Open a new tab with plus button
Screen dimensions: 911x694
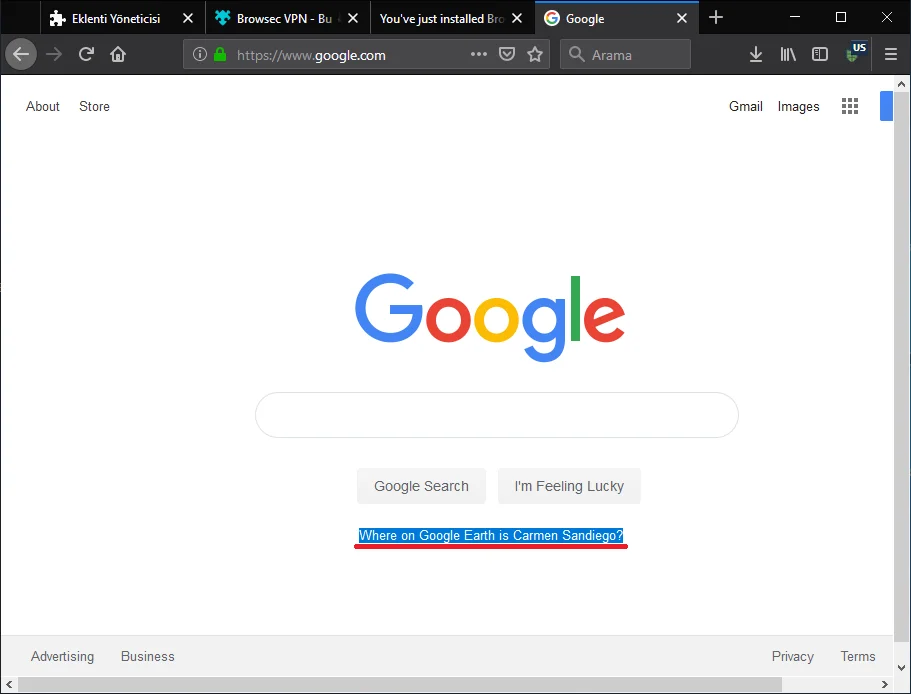click(716, 18)
